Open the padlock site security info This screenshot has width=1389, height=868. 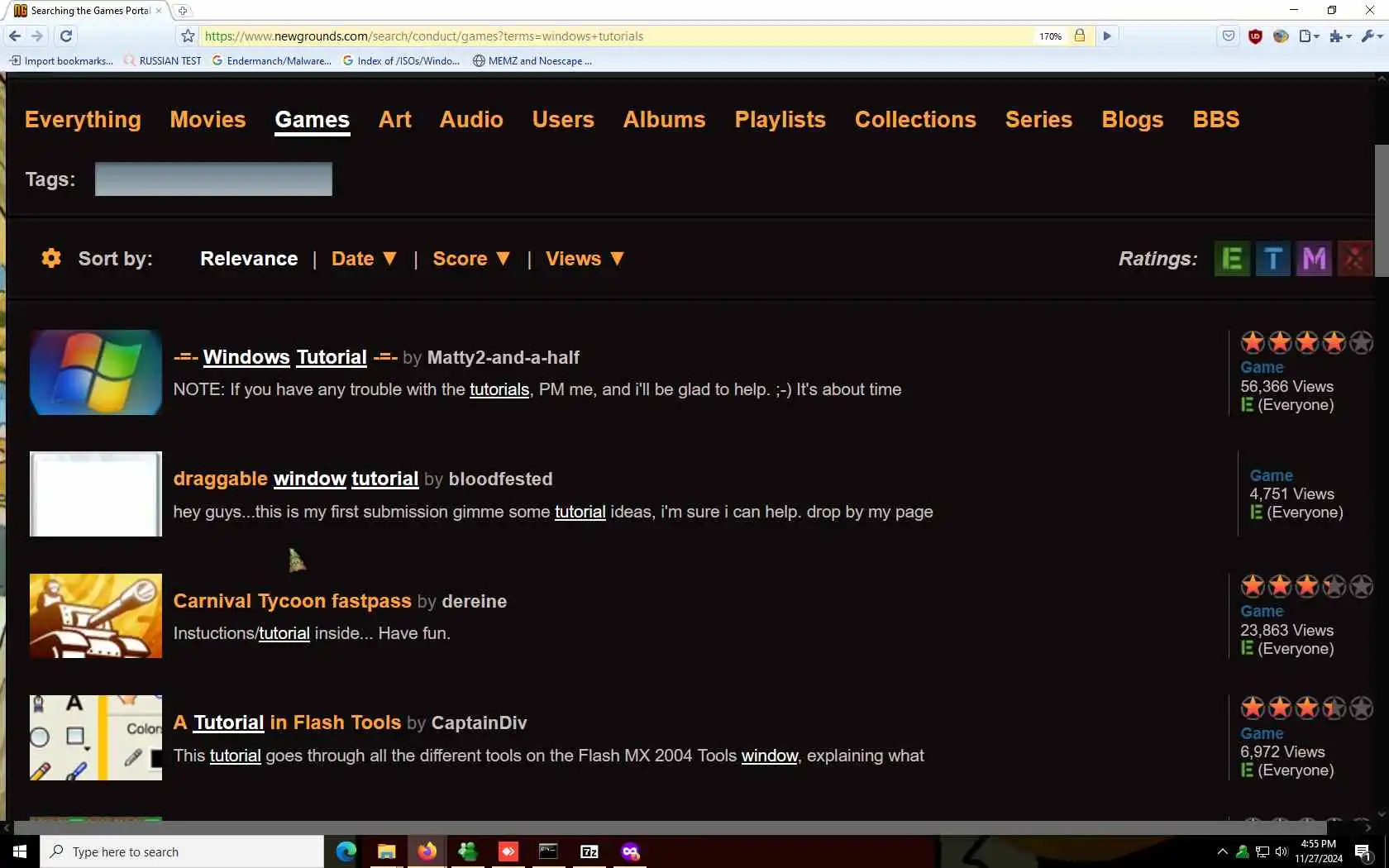coord(1079,36)
